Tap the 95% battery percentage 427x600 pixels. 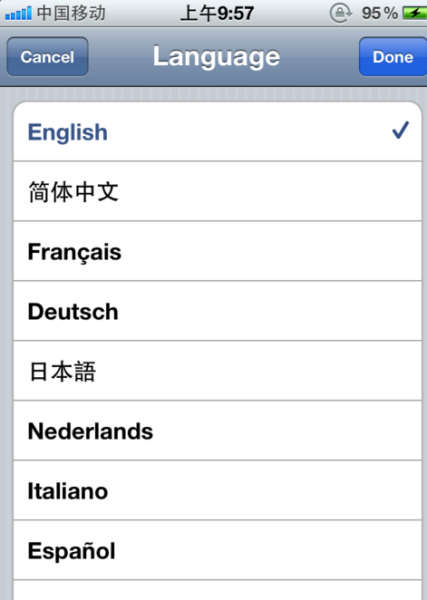pyautogui.click(x=380, y=13)
